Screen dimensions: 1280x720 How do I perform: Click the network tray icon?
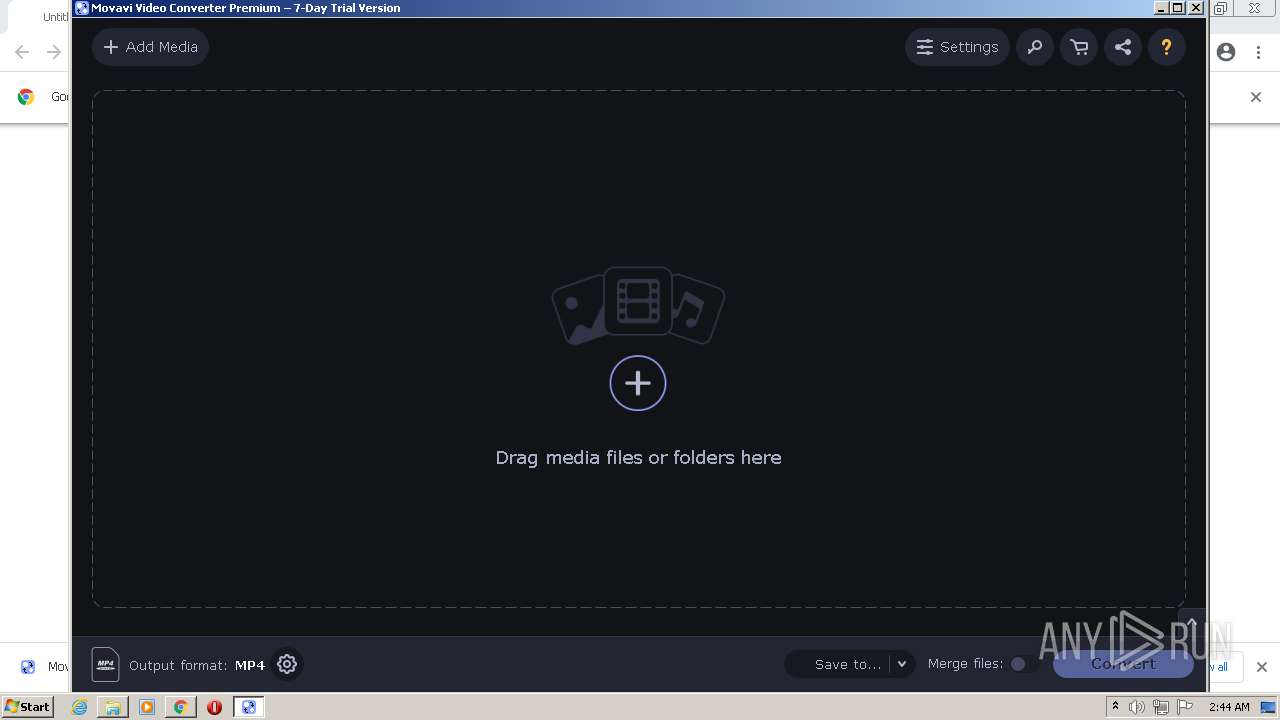(x=1161, y=707)
